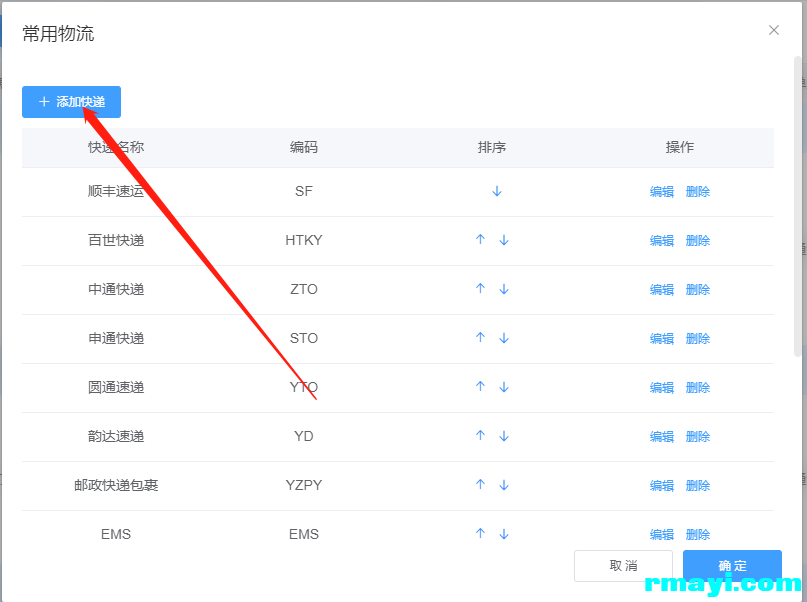807x602 pixels.
Task: Click the 编码 column header
Action: (x=304, y=147)
